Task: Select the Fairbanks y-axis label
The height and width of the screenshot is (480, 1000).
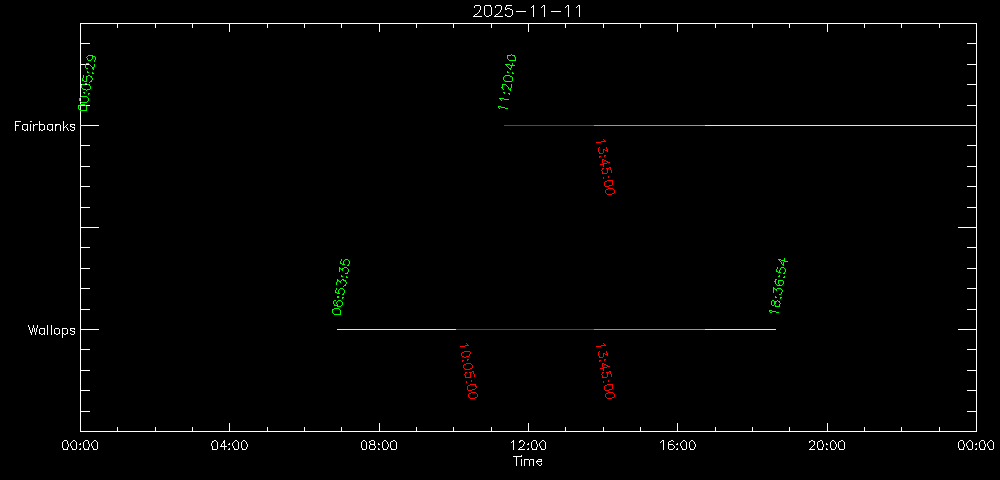Action: point(44,126)
